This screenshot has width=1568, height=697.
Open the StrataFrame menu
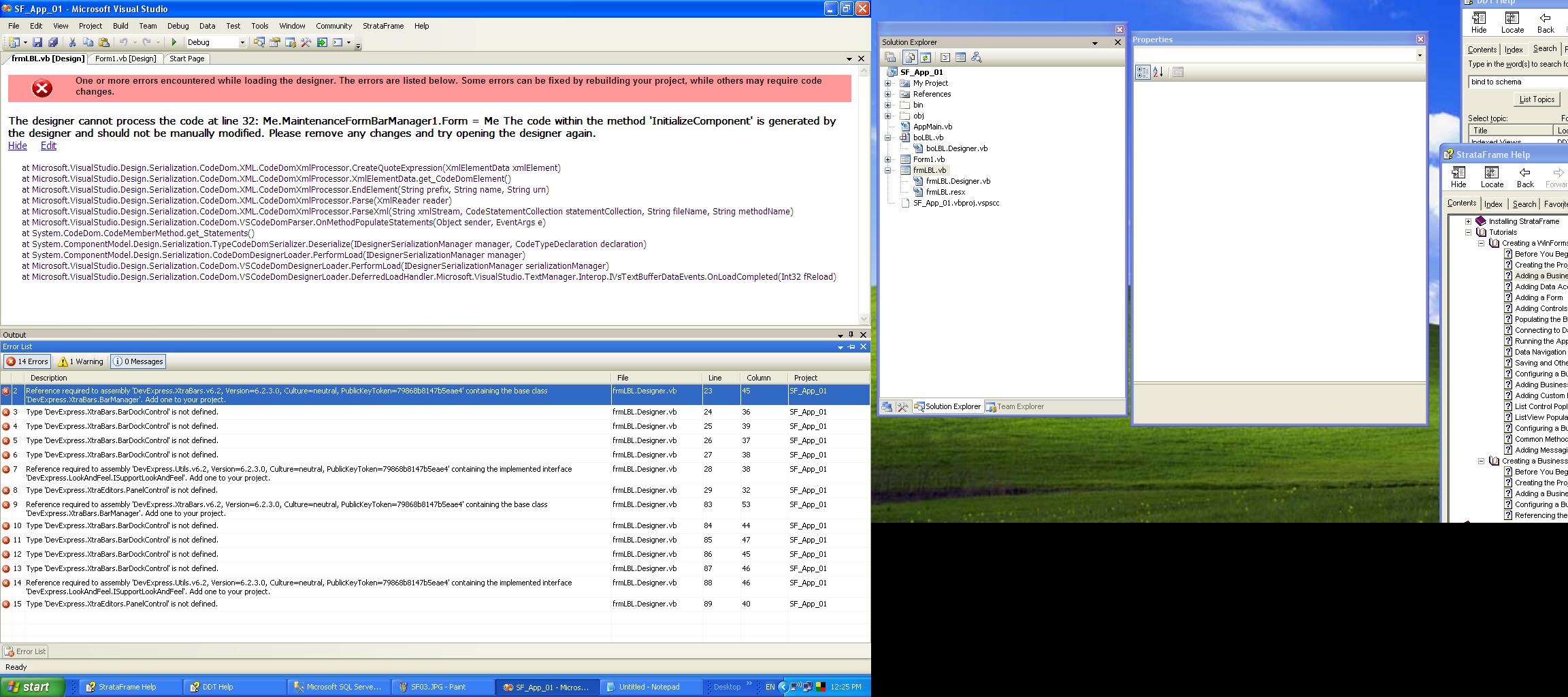(382, 26)
